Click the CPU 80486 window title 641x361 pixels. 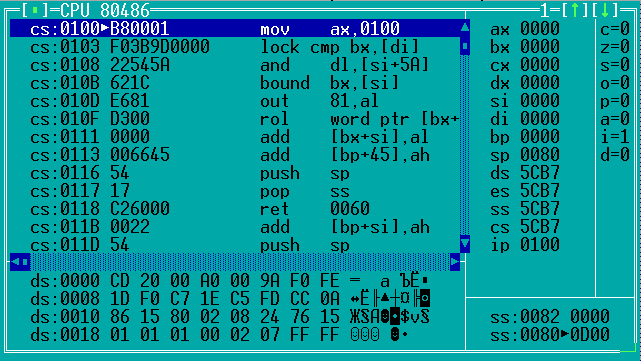pos(105,10)
